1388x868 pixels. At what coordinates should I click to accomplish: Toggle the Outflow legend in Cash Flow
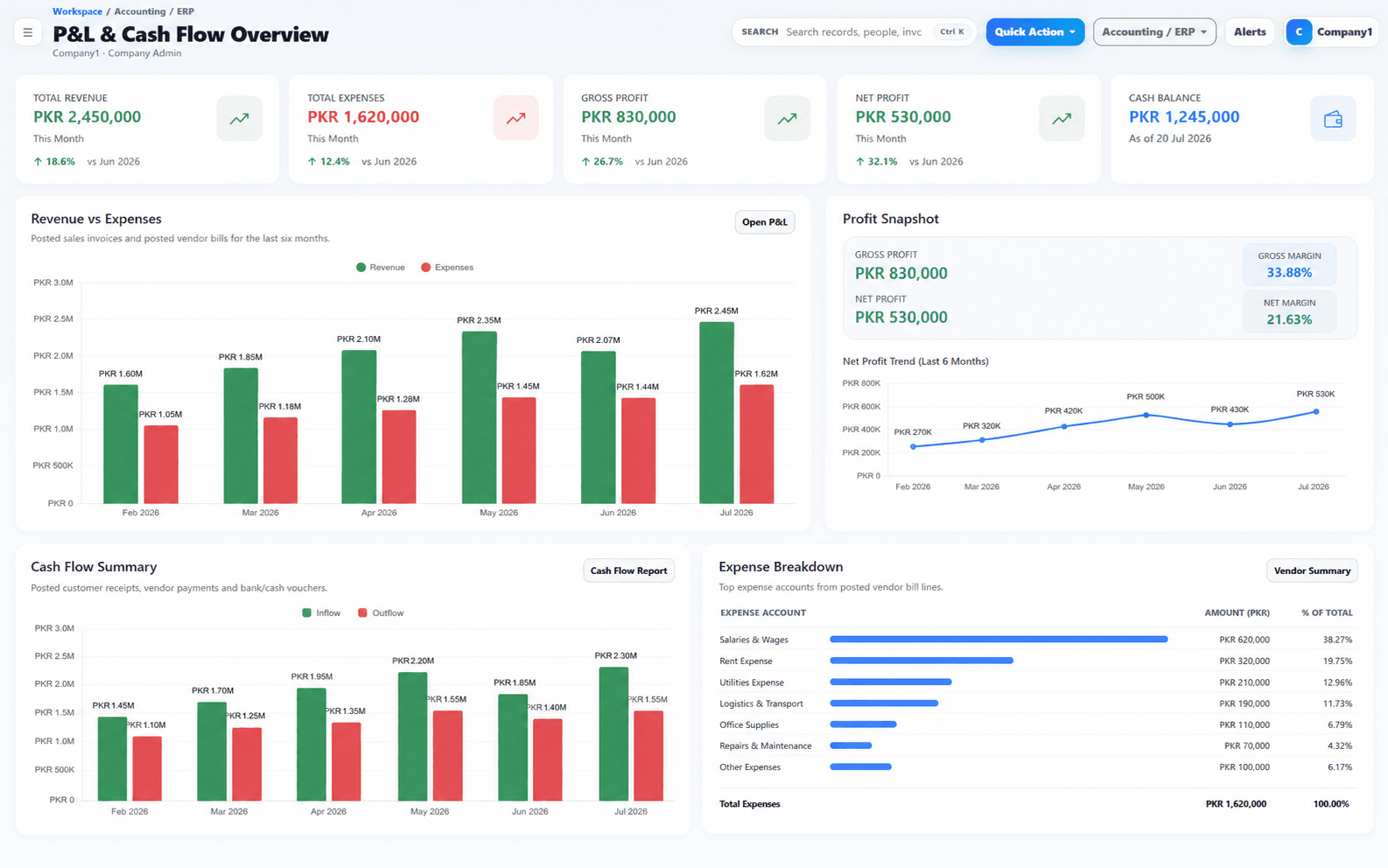[381, 613]
